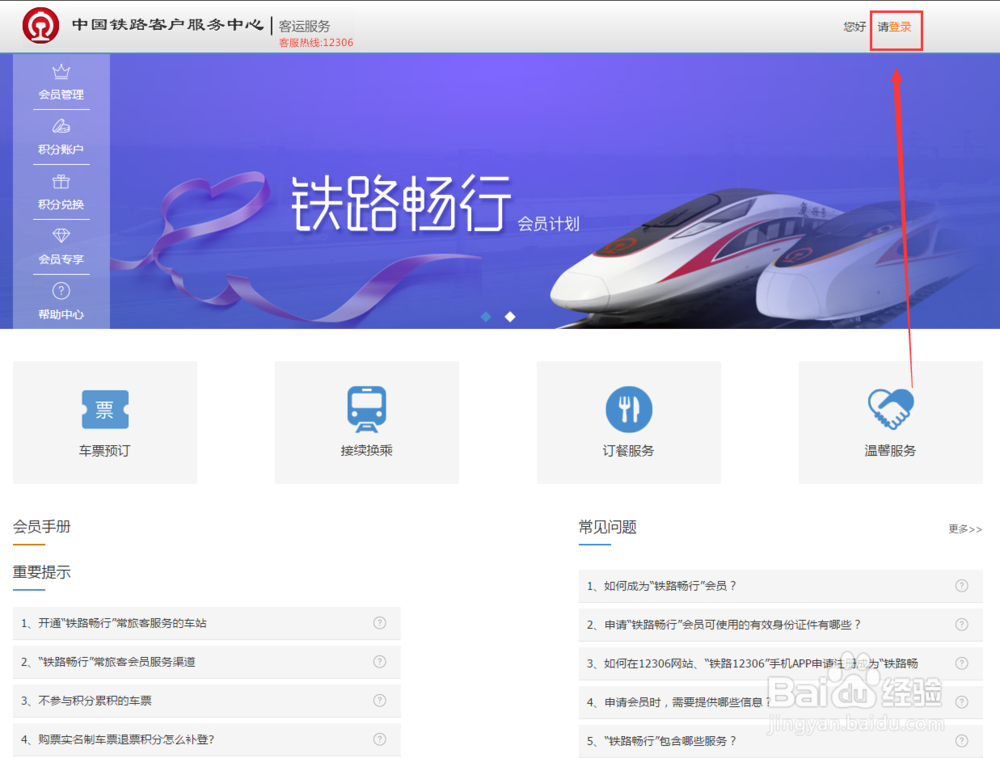Open FAQ 1、如何成为"铁路畅行"会员?
This screenshot has width=1000, height=758.
[x=781, y=586]
